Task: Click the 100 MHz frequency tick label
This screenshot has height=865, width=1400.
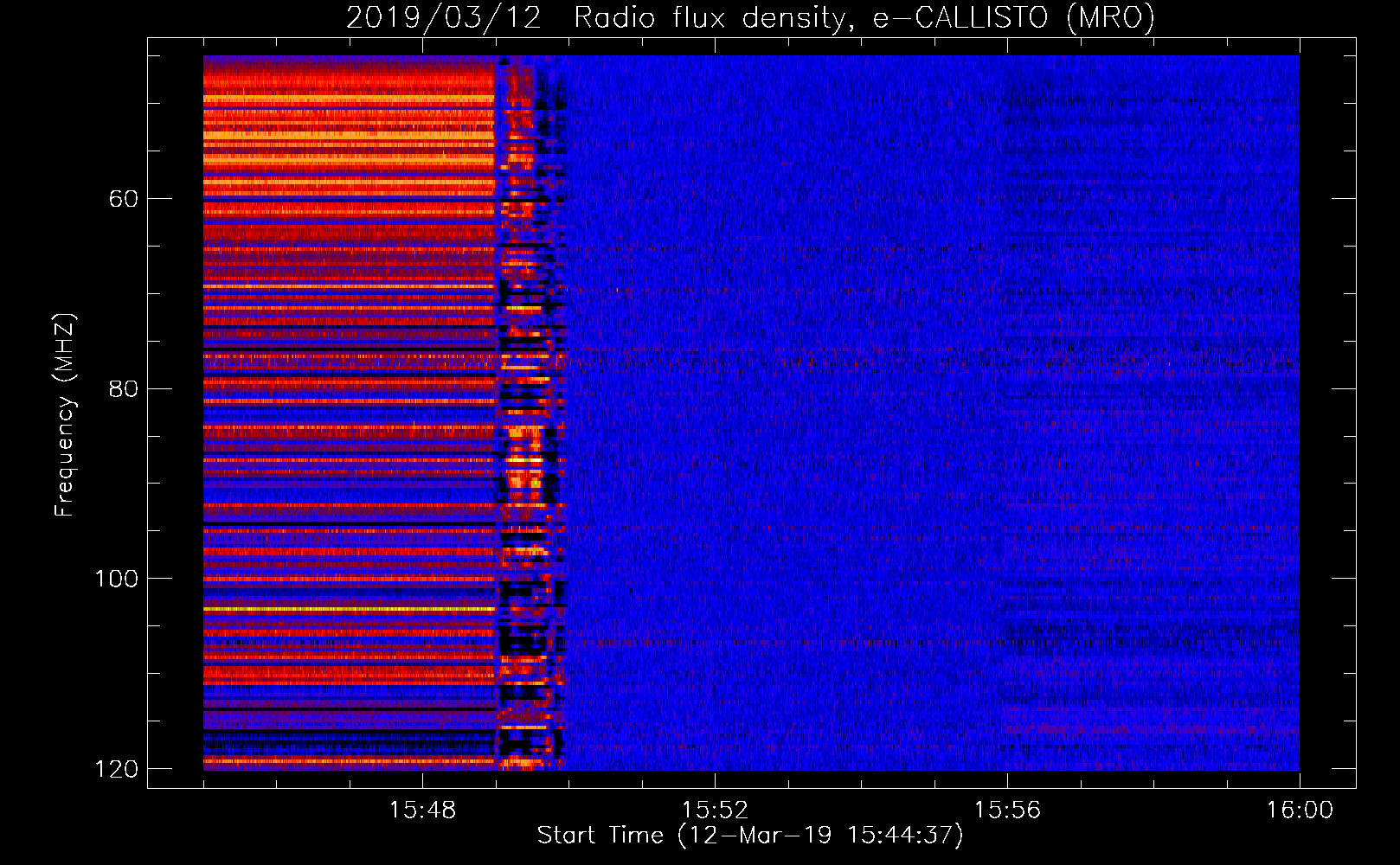Action: coord(117,579)
